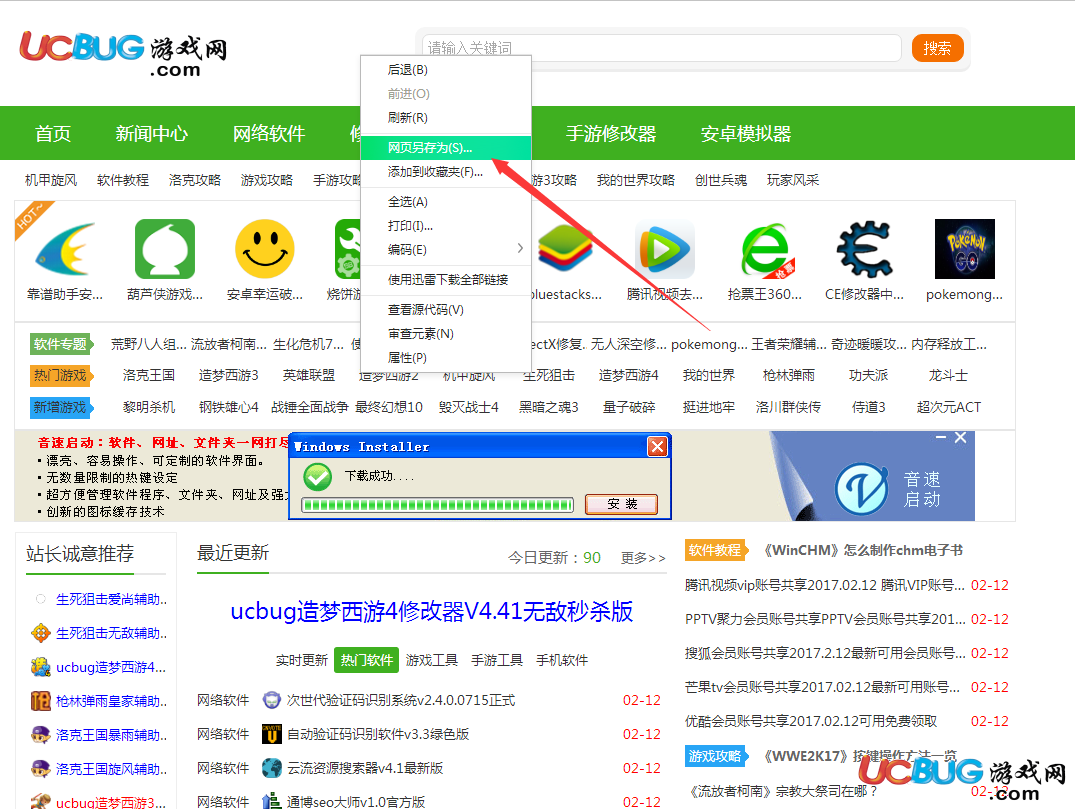Open ucbug造梦西游4修改器V4.41 headline link
The image size is (1075, 809).
[432, 612]
